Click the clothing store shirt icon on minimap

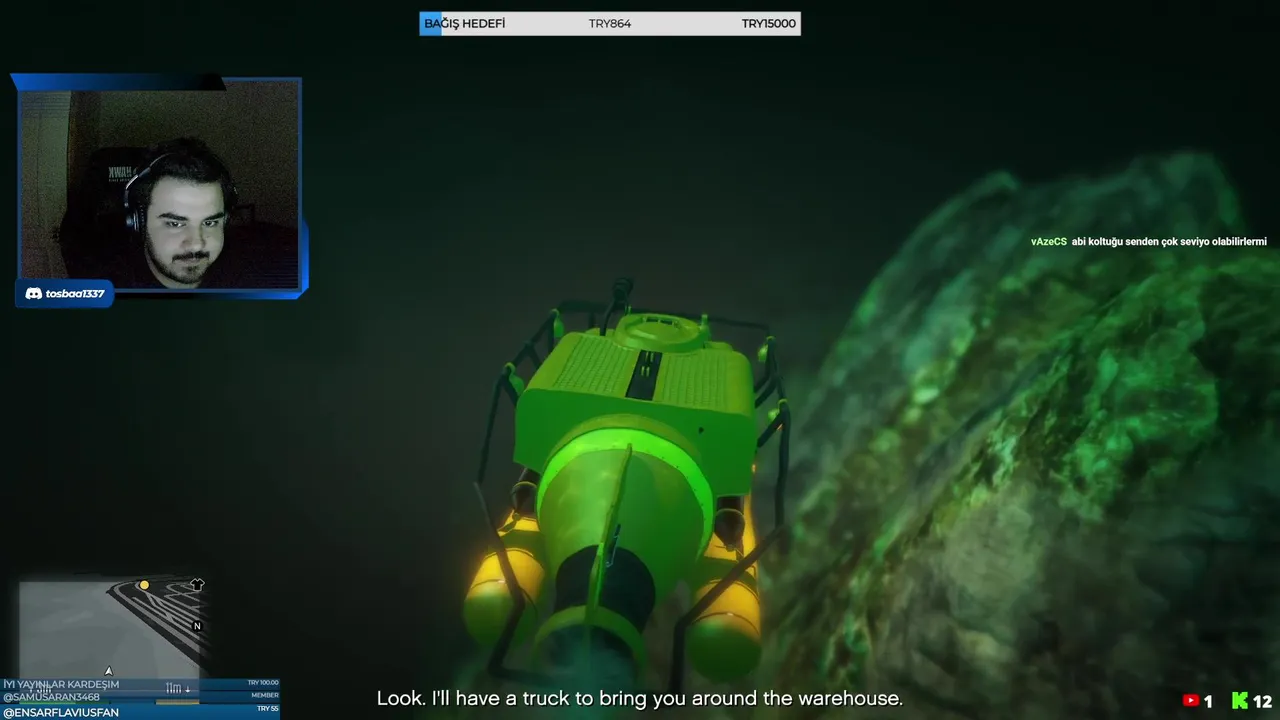click(x=197, y=584)
